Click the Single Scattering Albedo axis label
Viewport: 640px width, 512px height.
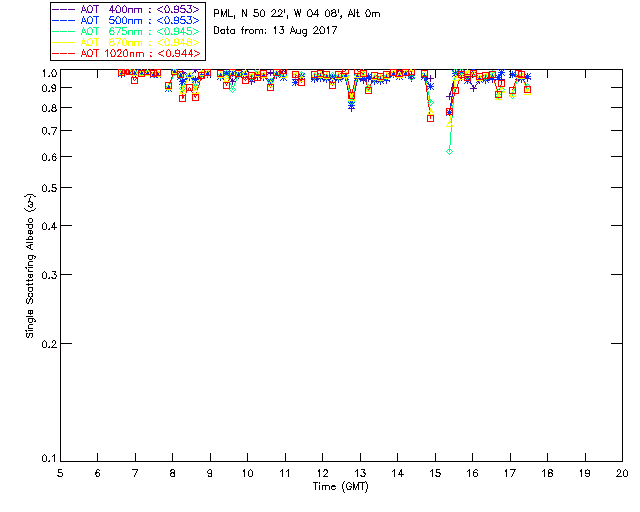31,266
